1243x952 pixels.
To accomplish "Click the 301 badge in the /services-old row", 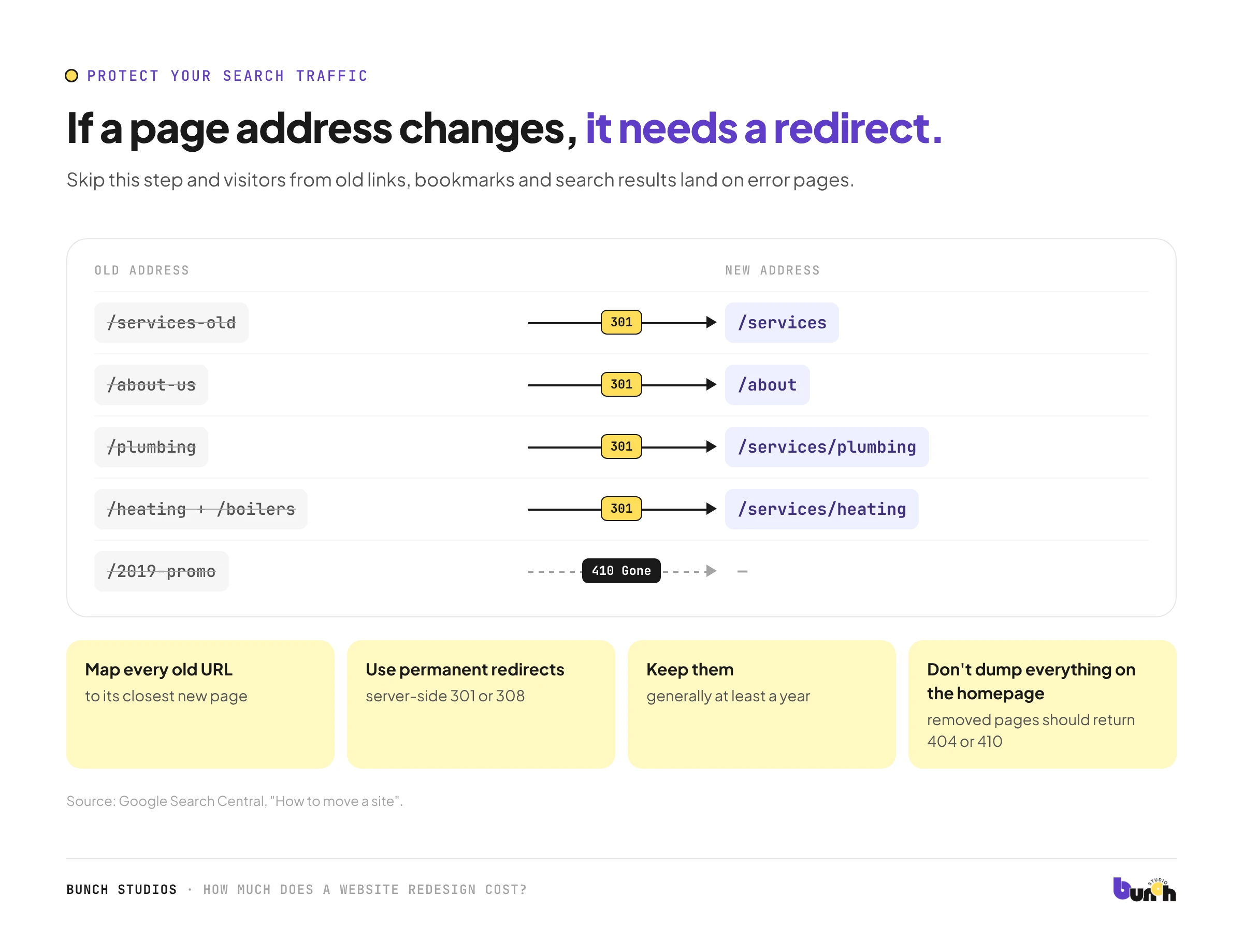I will click(621, 322).
